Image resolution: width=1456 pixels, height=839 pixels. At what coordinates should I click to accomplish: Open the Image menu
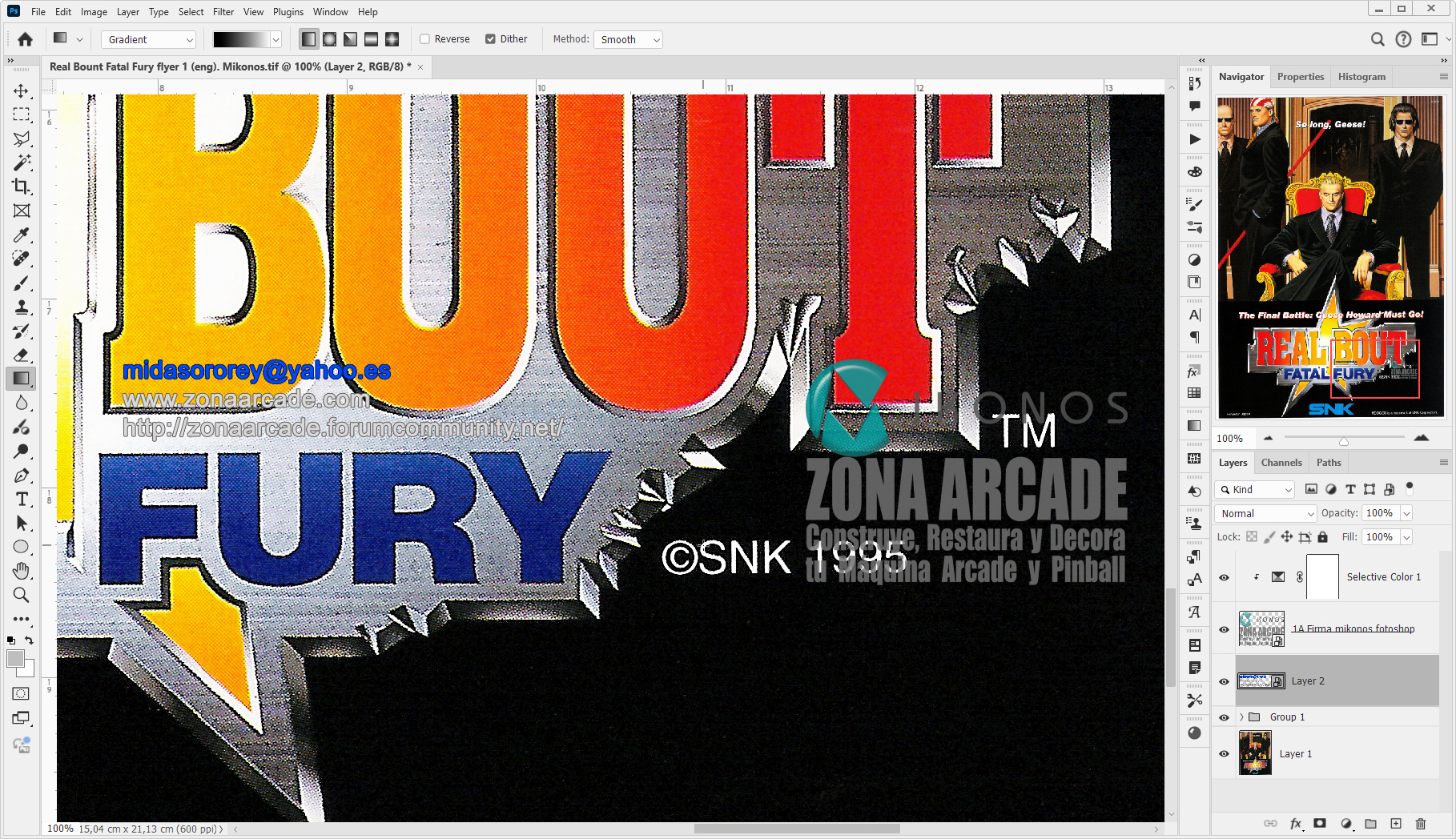(94, 12)
